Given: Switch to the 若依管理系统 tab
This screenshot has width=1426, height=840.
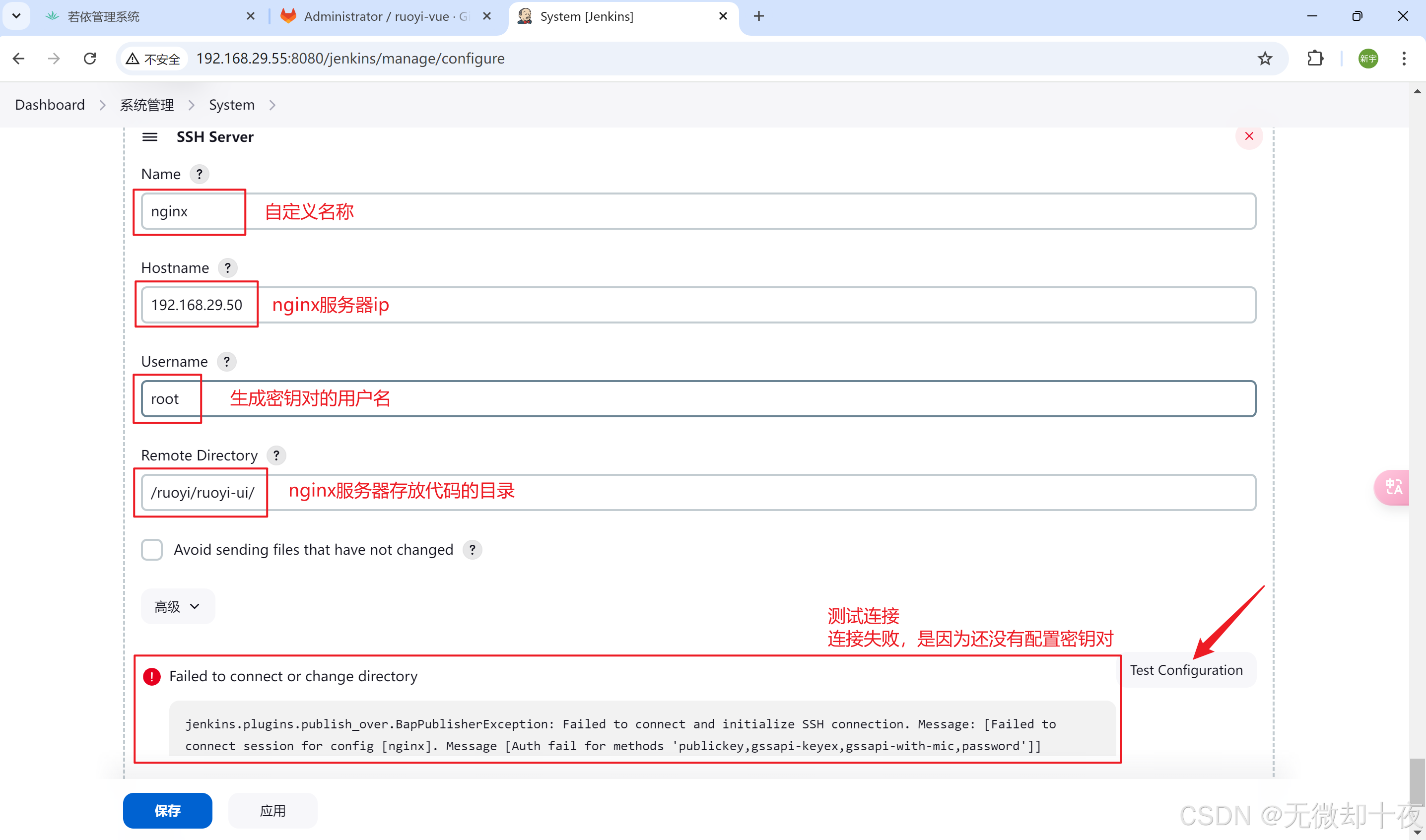Looking at the screenshot, I should click(103, 16).
